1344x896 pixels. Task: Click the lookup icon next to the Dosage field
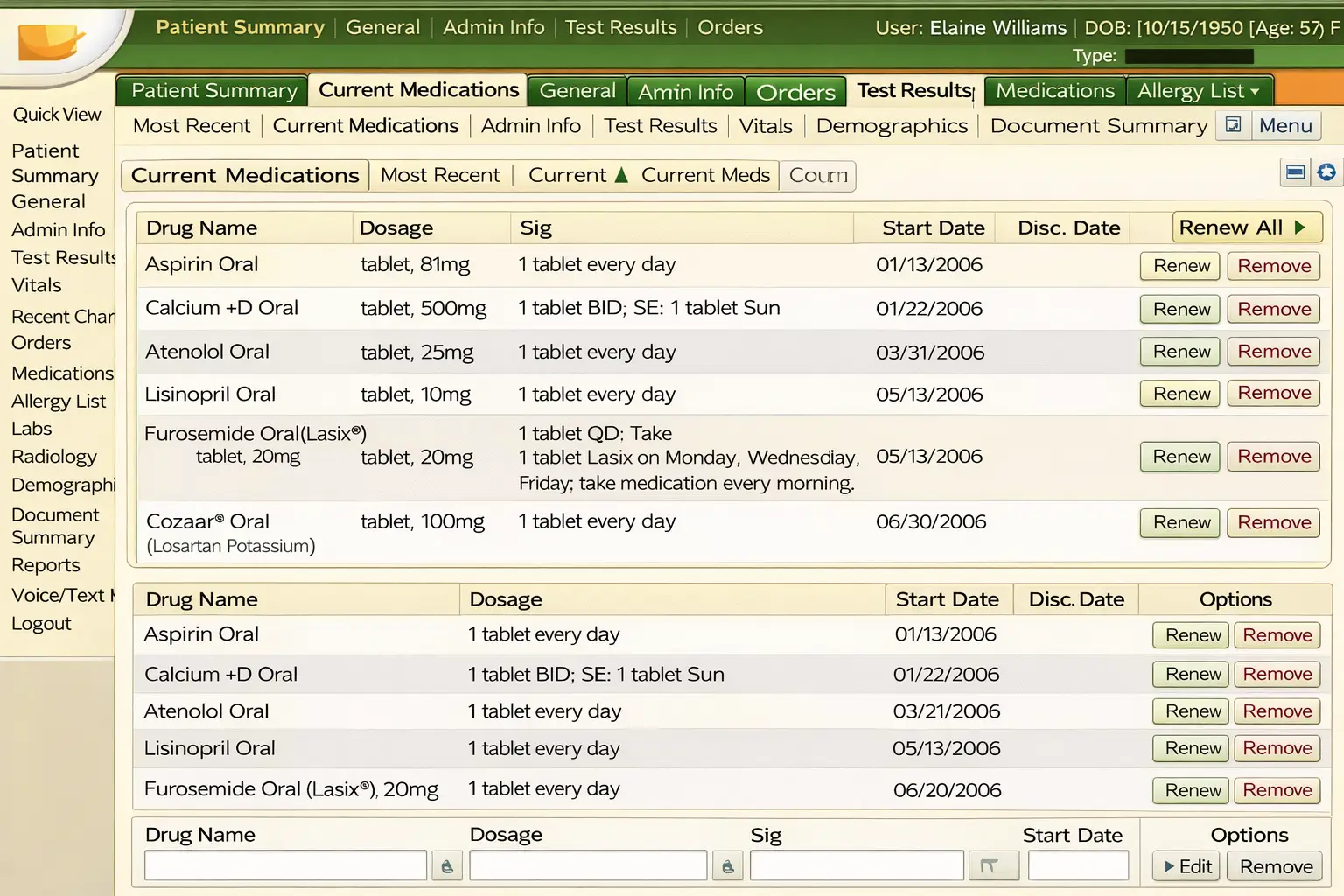(727, 865)
